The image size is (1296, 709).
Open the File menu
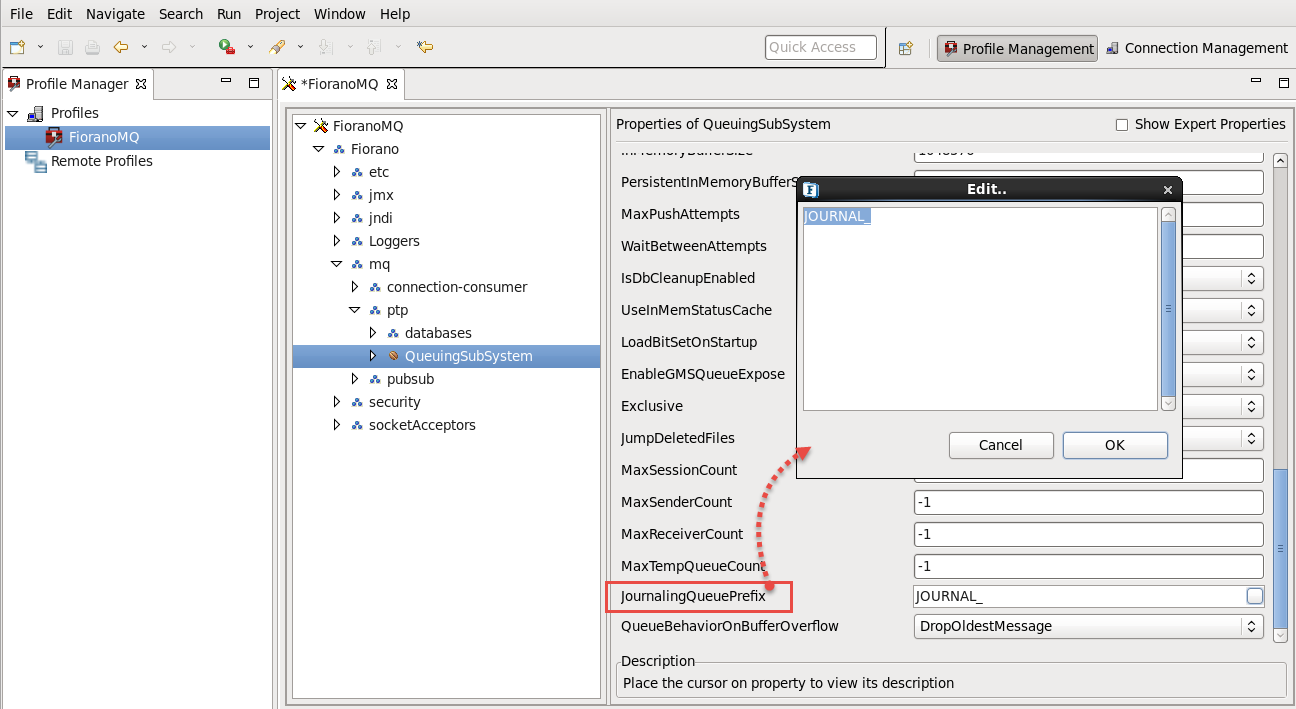21,14
